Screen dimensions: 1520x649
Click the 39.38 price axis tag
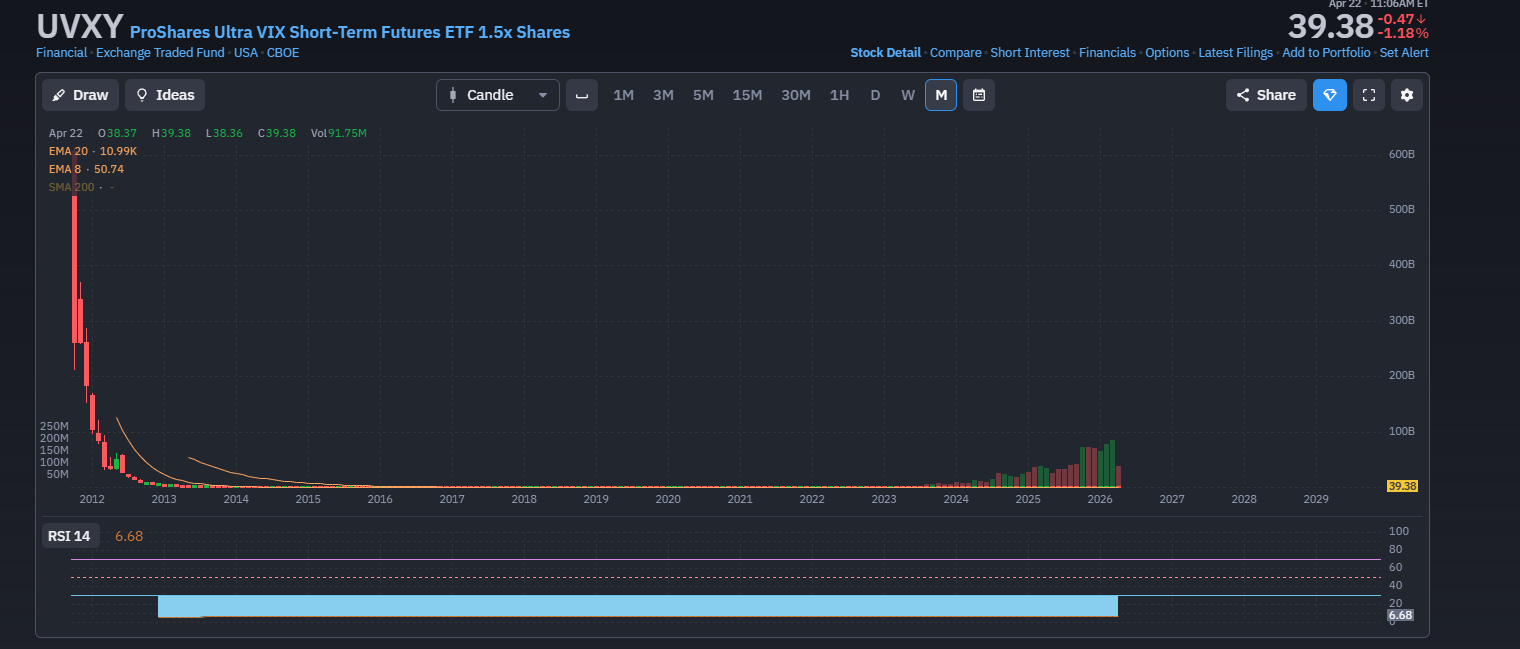pyautogui.click(x=1402, y=486)
